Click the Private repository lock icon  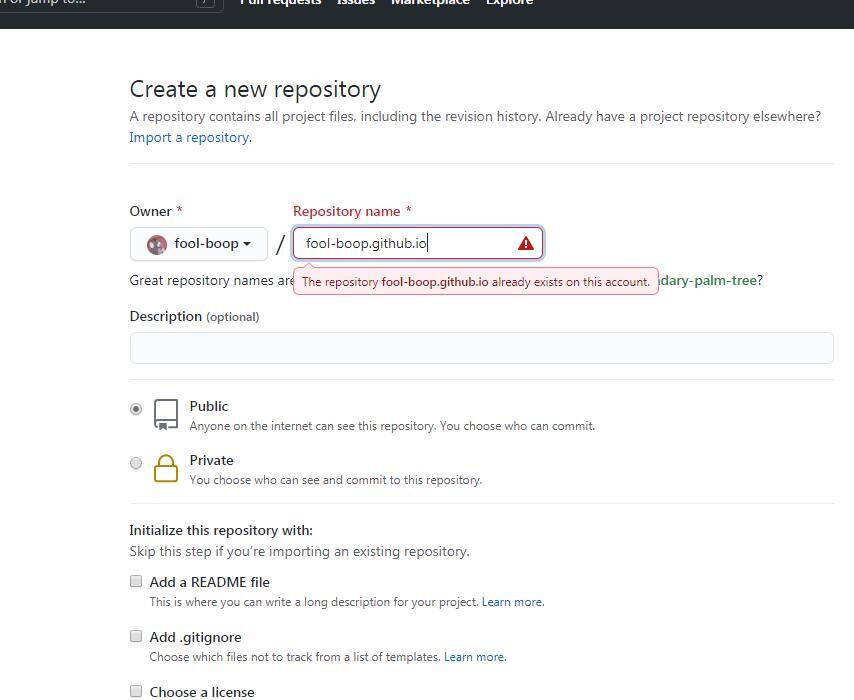click(x=166, y=468)
